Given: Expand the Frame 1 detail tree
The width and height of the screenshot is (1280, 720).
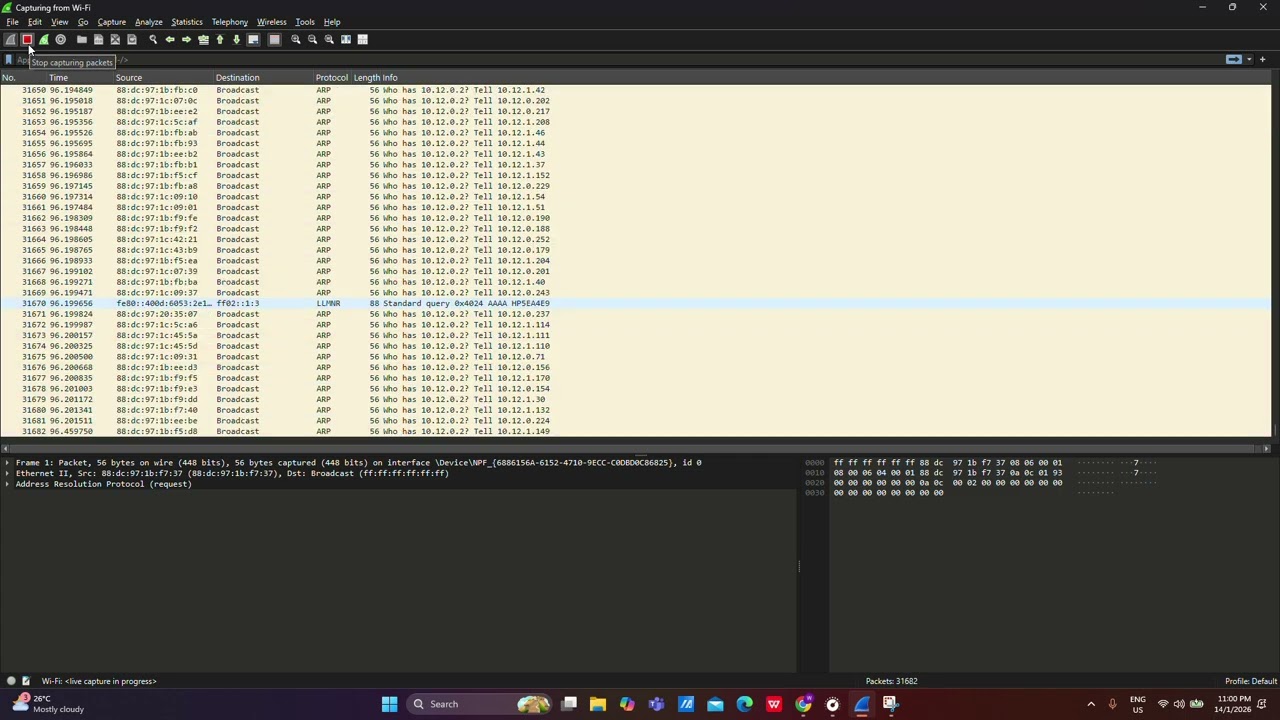Looking at the screenshot, I should (x=7, y=463).
